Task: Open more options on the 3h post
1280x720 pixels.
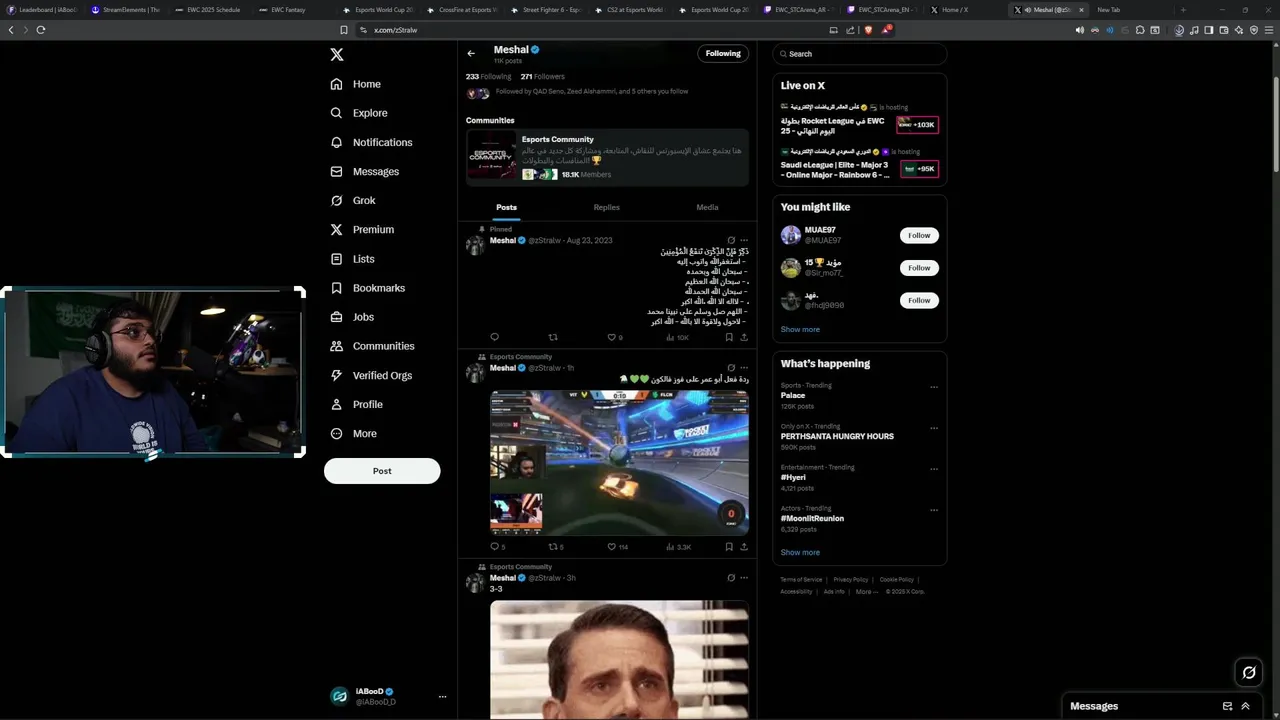Action: (743, 578)
